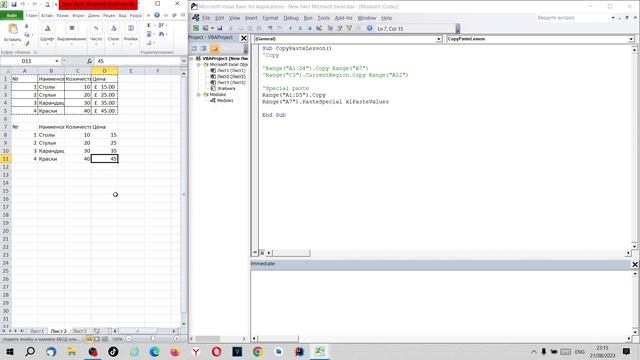Switch to sheet tab Лист3
The image size is (640, 360).
[80, 331]
